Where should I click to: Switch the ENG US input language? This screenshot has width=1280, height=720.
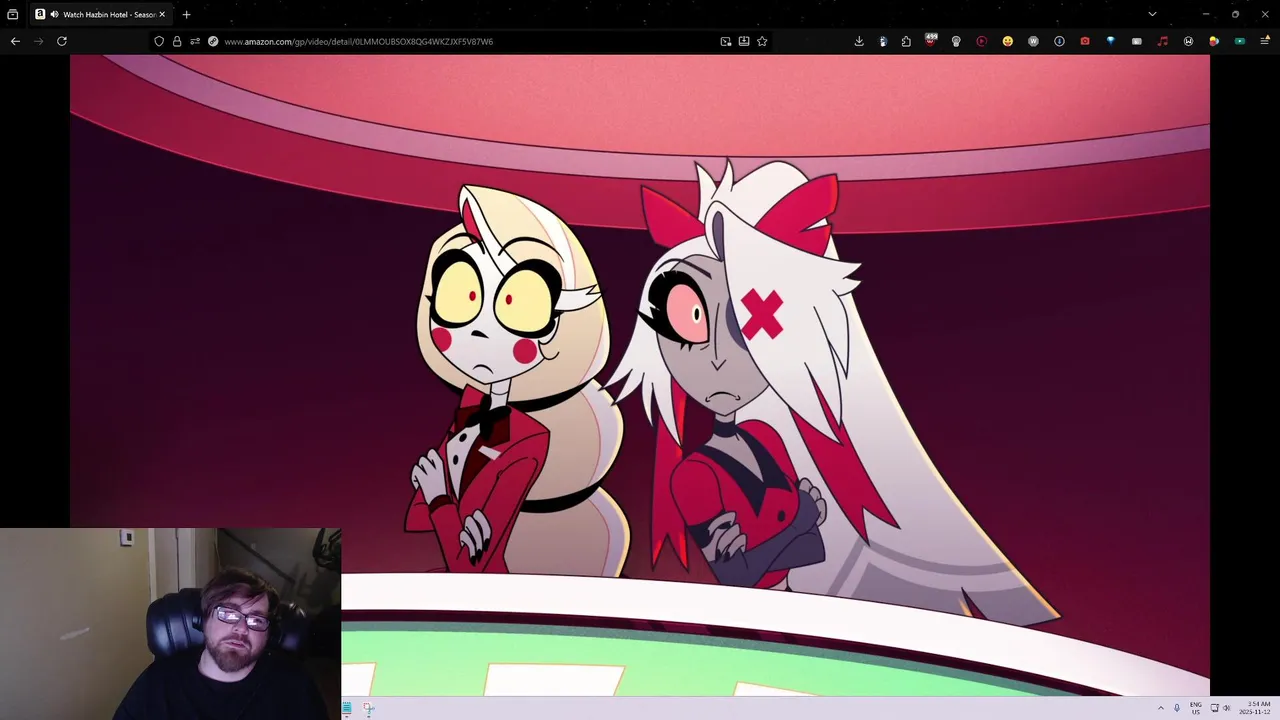(x=1196, y=708)
